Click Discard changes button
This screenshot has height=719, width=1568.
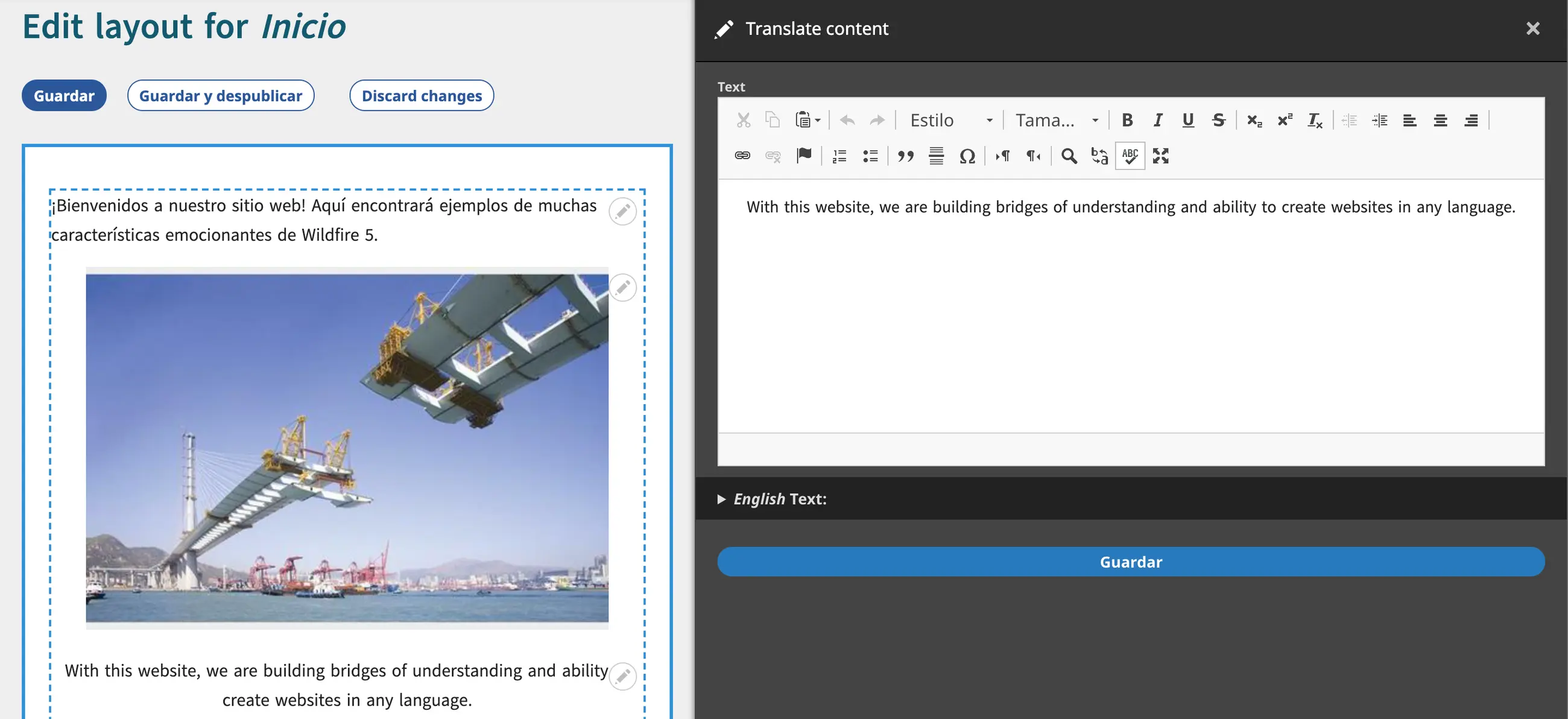pos(421,95)
